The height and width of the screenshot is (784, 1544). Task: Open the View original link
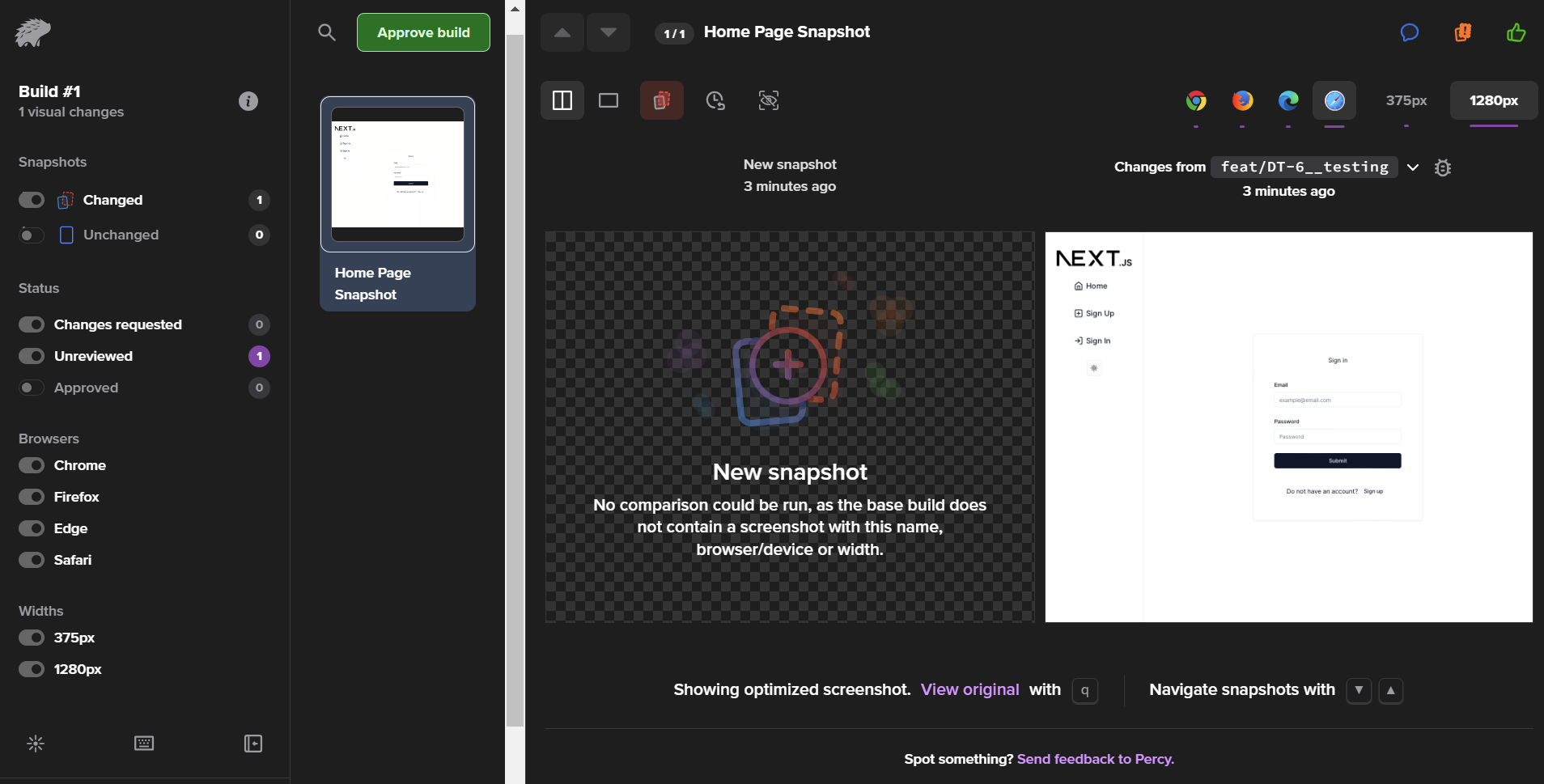pyautogui.click(x=969, y=689)
